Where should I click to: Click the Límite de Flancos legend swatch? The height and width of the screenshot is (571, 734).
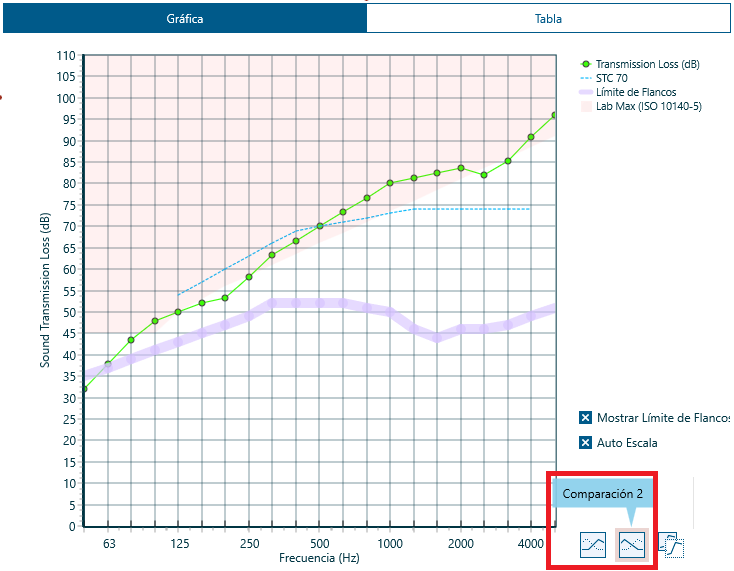[586, 92]
